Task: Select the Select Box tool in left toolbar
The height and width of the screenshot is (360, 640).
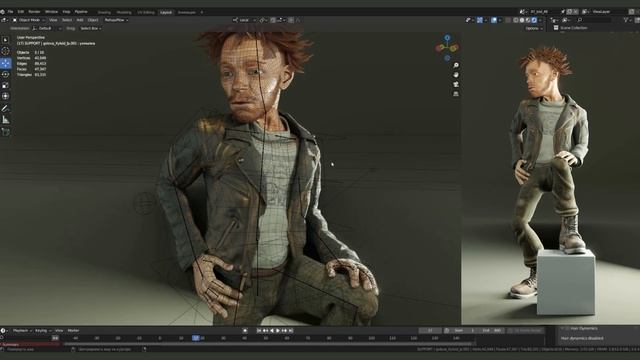Action: tap(5, 40)
